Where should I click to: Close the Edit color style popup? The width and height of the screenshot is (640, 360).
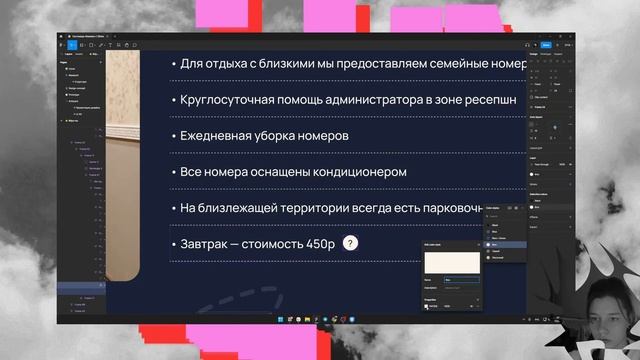coord(479,244)
